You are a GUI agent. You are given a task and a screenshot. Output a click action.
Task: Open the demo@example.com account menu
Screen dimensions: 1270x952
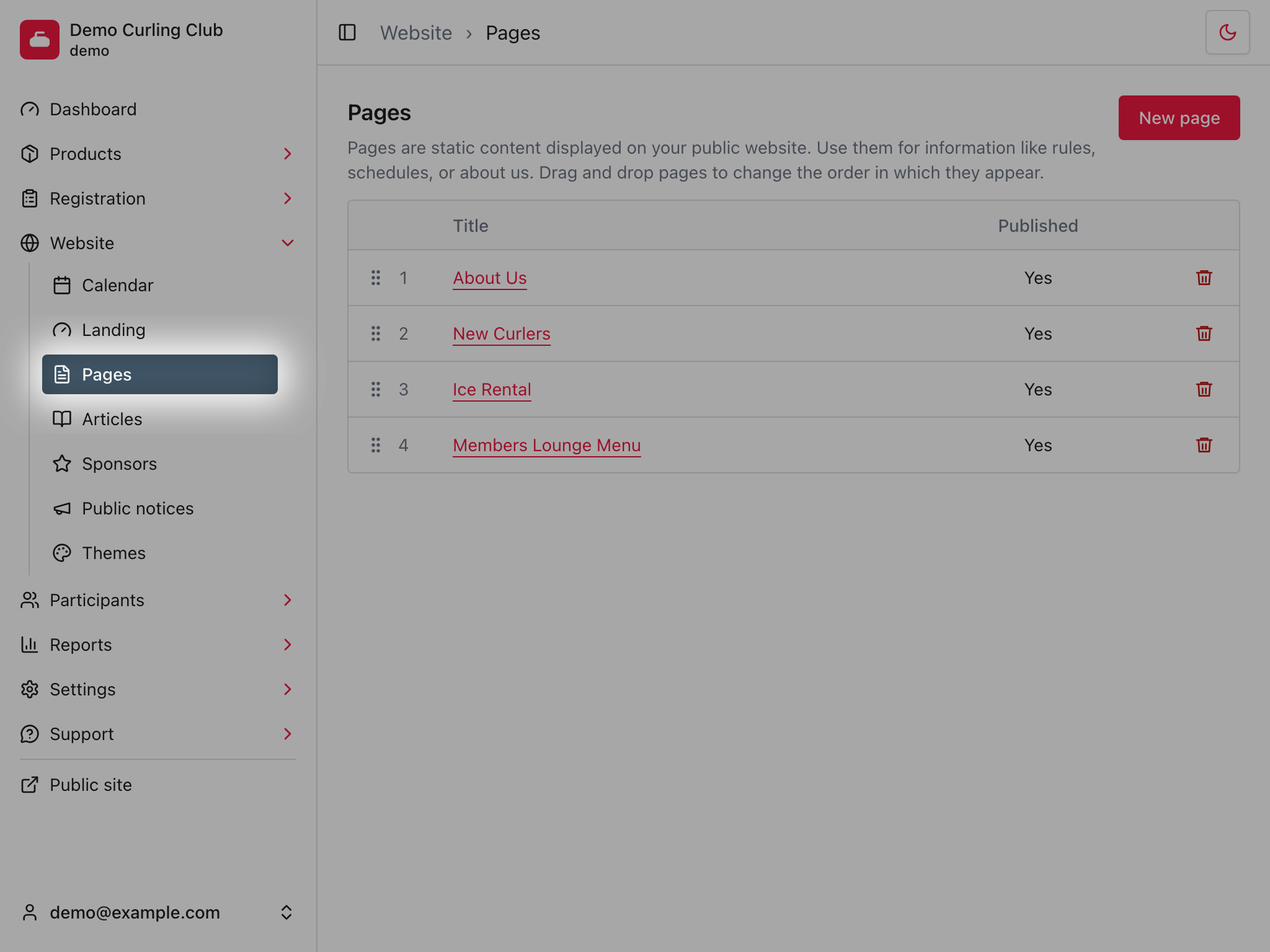click(x=158, y=912)
